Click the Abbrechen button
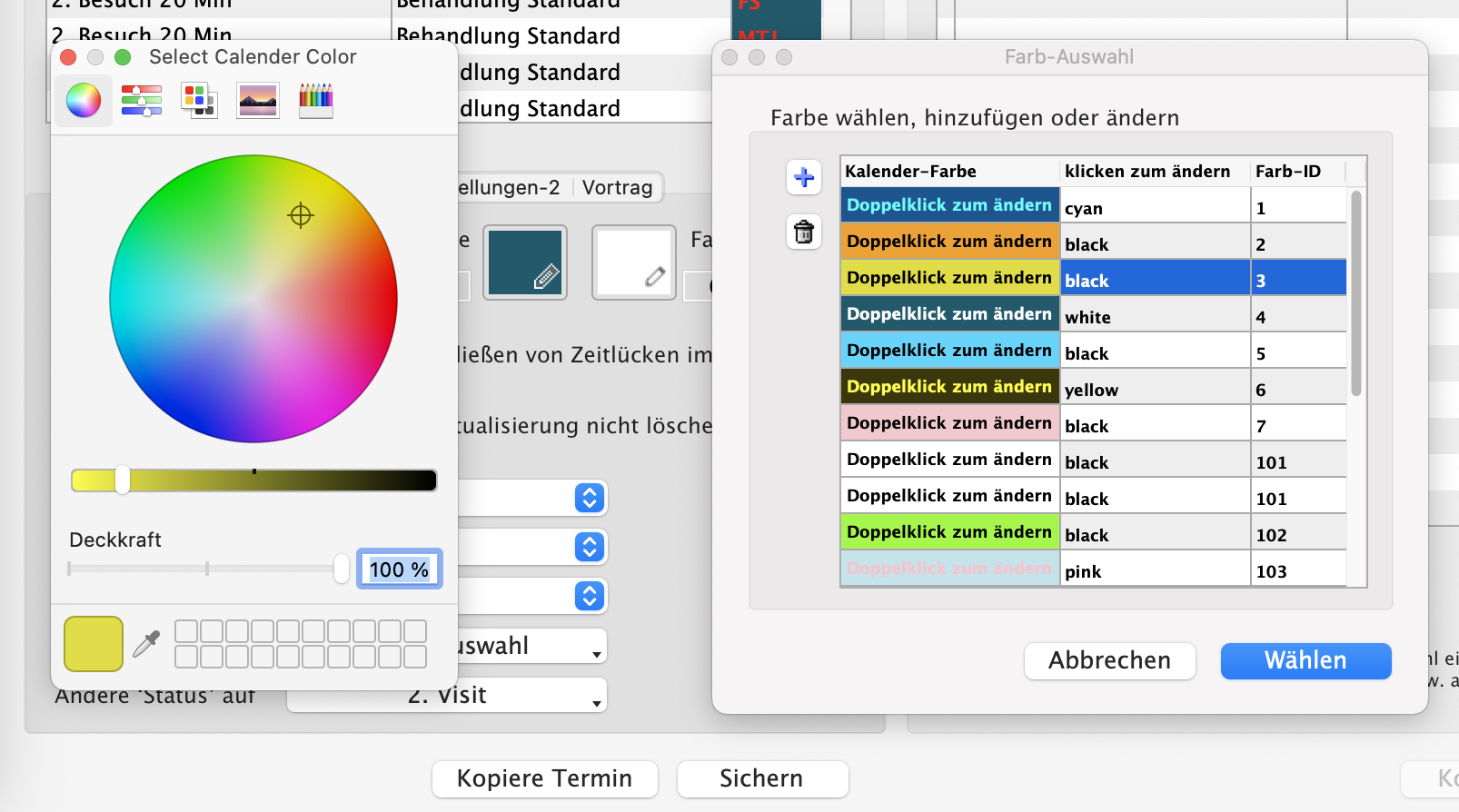Image resolution: width=1459 pixels, height=812 pixels. [1109, 660]
